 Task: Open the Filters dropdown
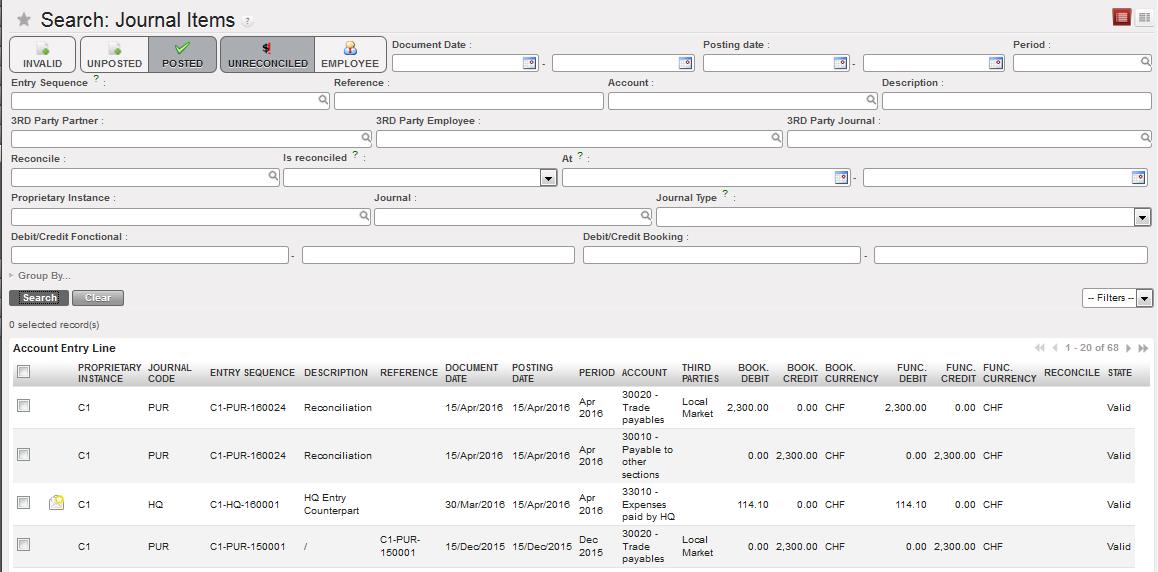(1117, 298)
